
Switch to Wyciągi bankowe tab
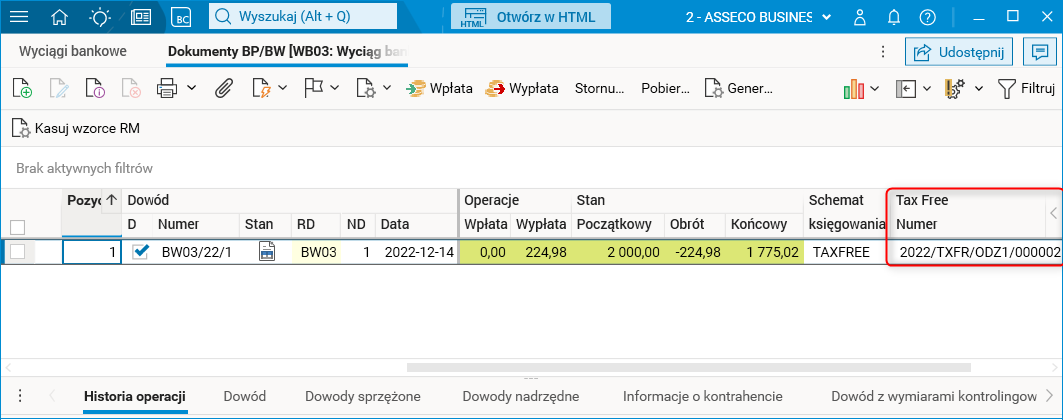click(73, 51)
